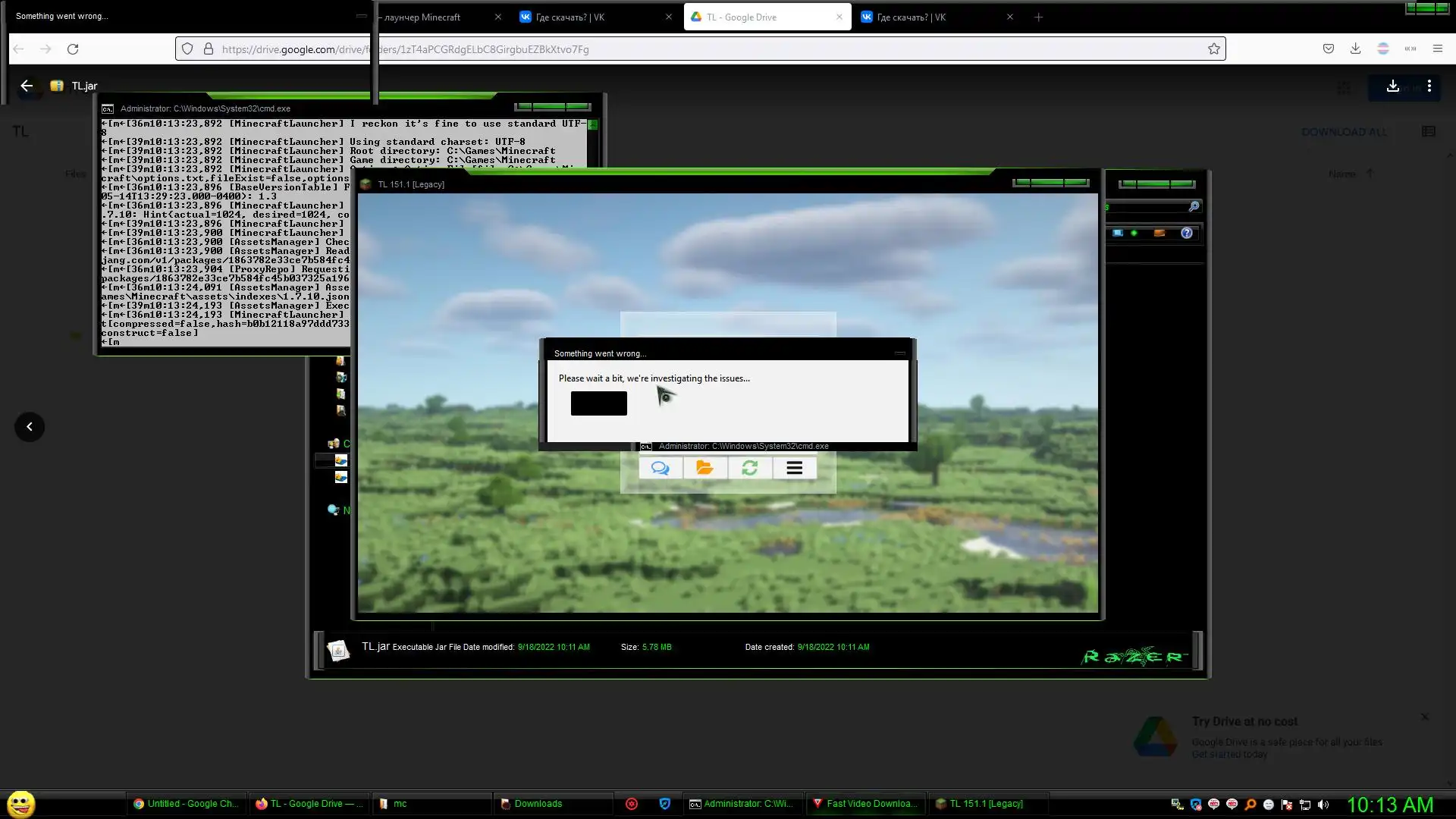Click the blue help question mark icon

[x=1186, y=233]
